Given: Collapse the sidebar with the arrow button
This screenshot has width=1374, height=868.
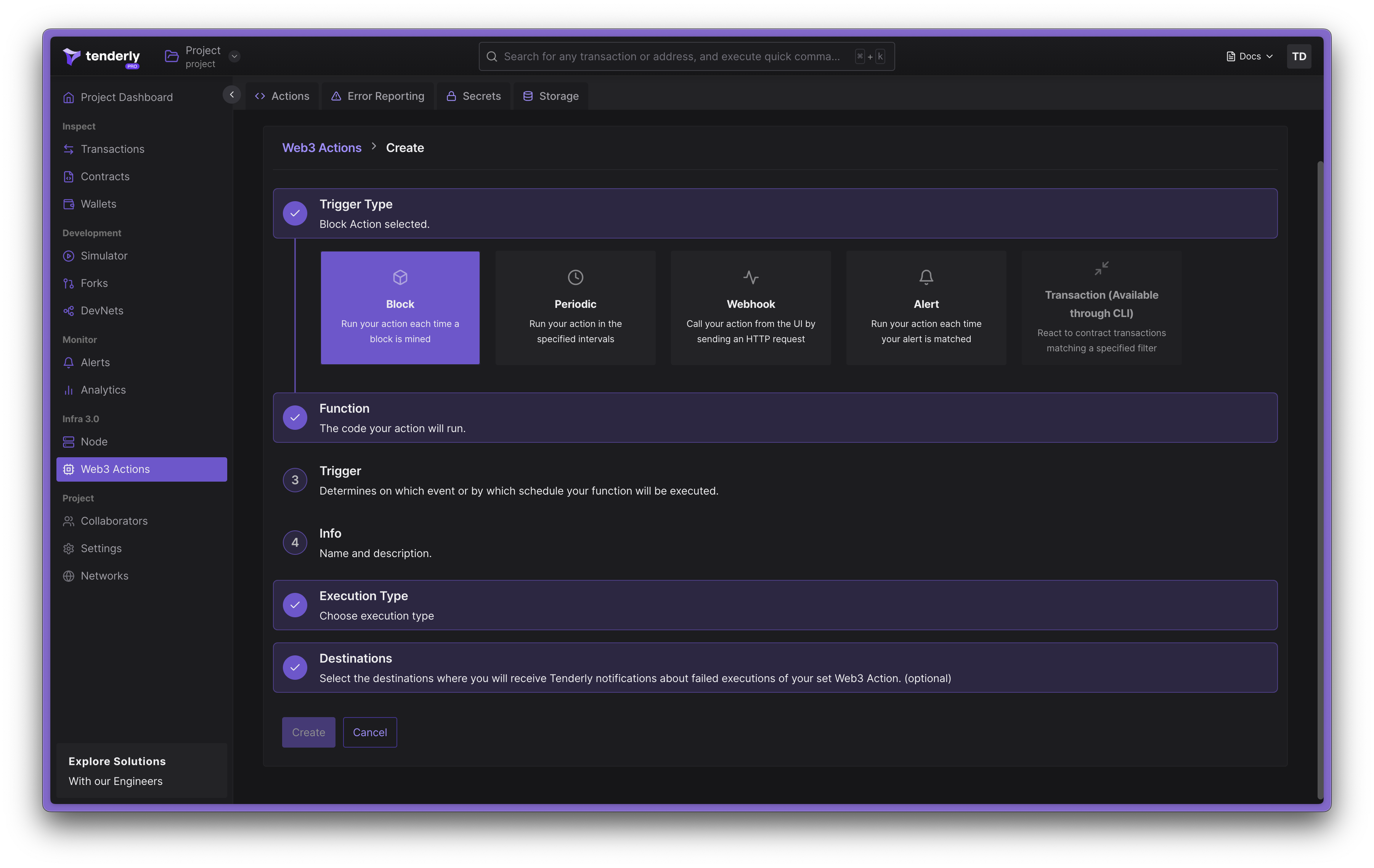Looking at the screenshot, I should pyautogui.click(x=232, y=94).
